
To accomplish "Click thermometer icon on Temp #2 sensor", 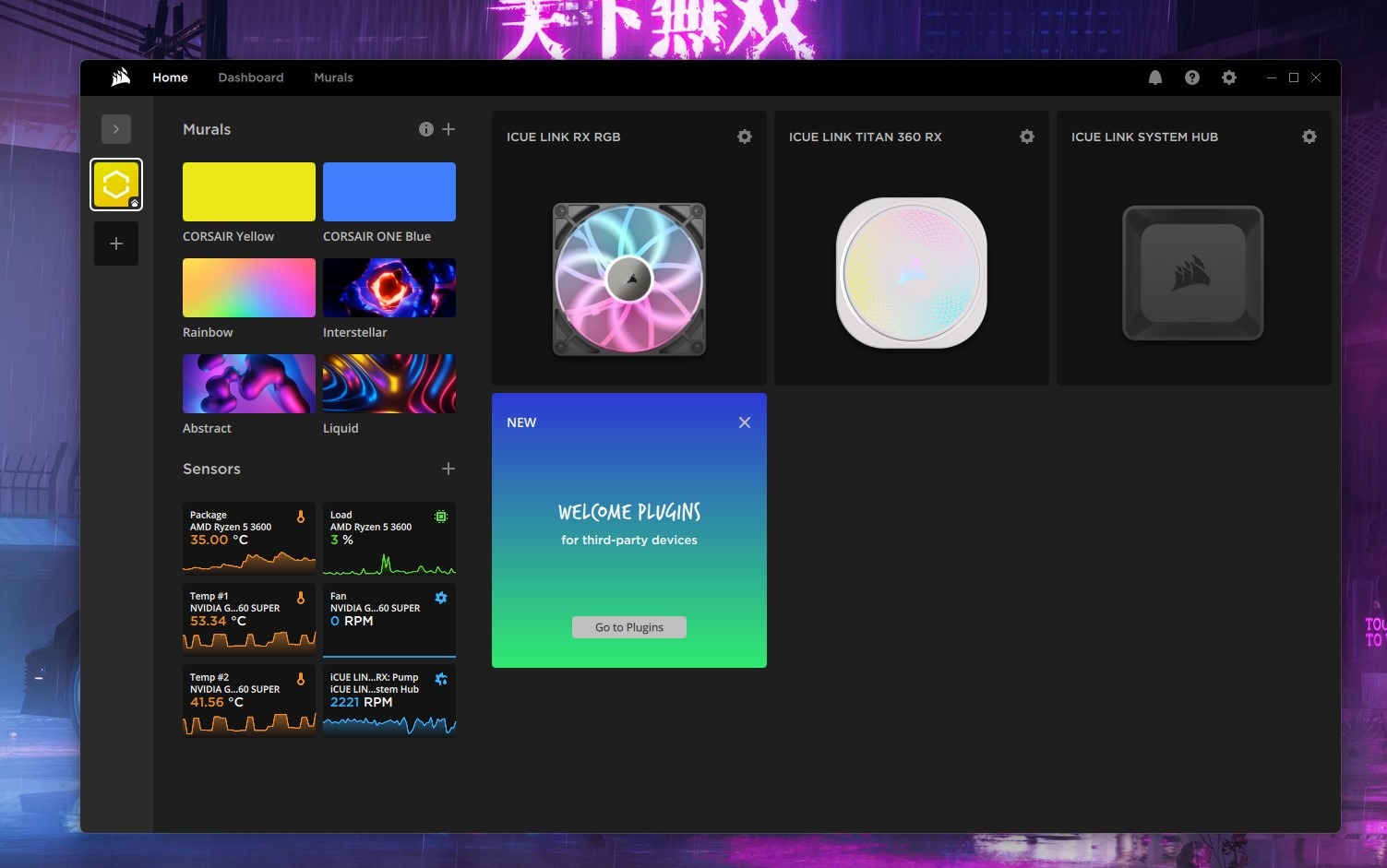I will [301, 680].
